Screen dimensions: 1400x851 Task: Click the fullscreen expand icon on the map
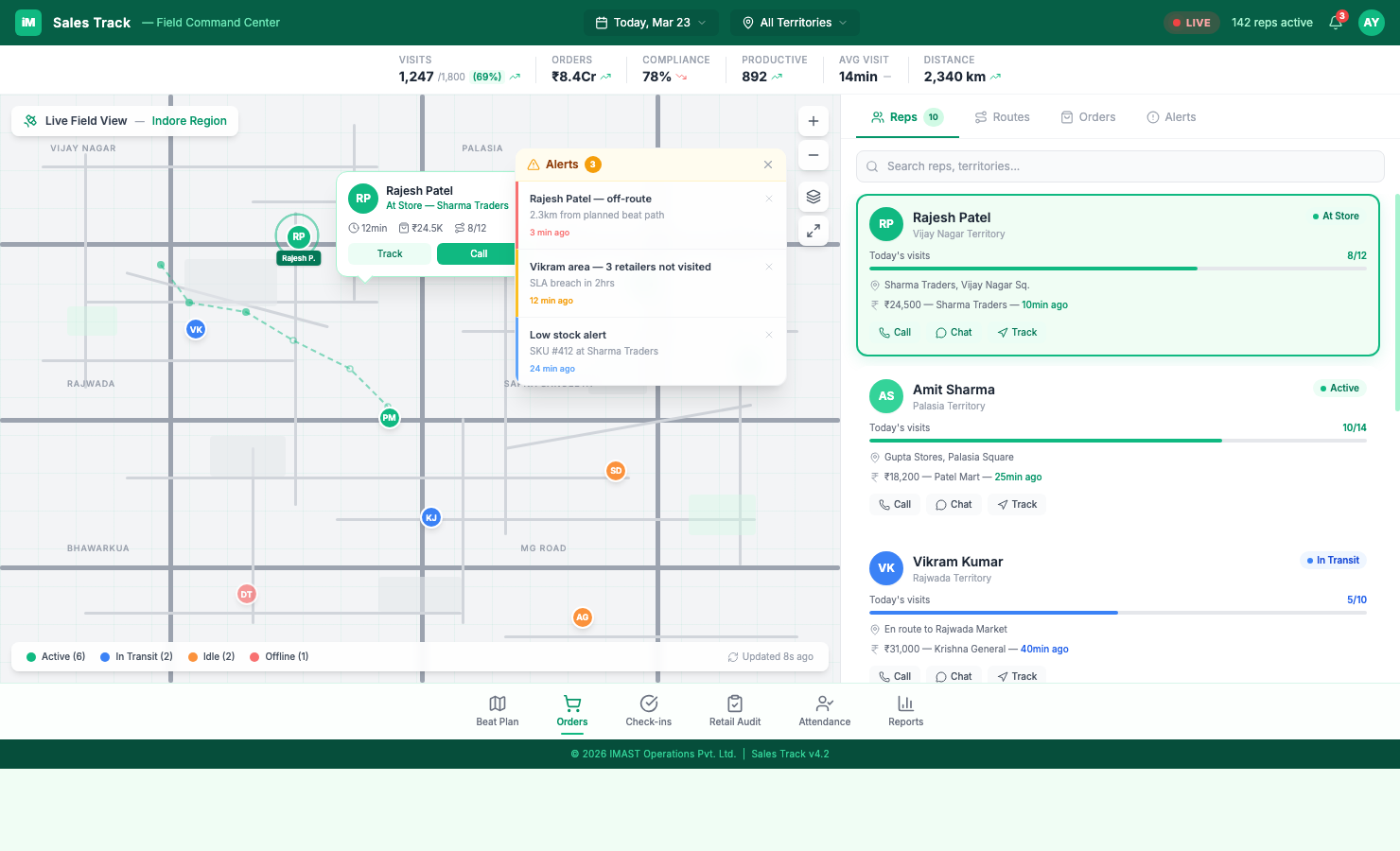(x=813, y=230)
